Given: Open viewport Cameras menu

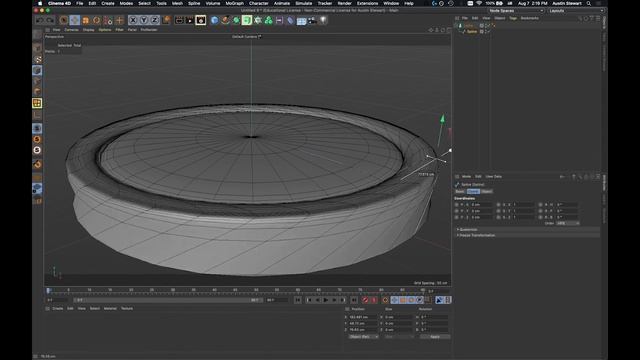Looking at the screenshot, I should coord(71,30).
